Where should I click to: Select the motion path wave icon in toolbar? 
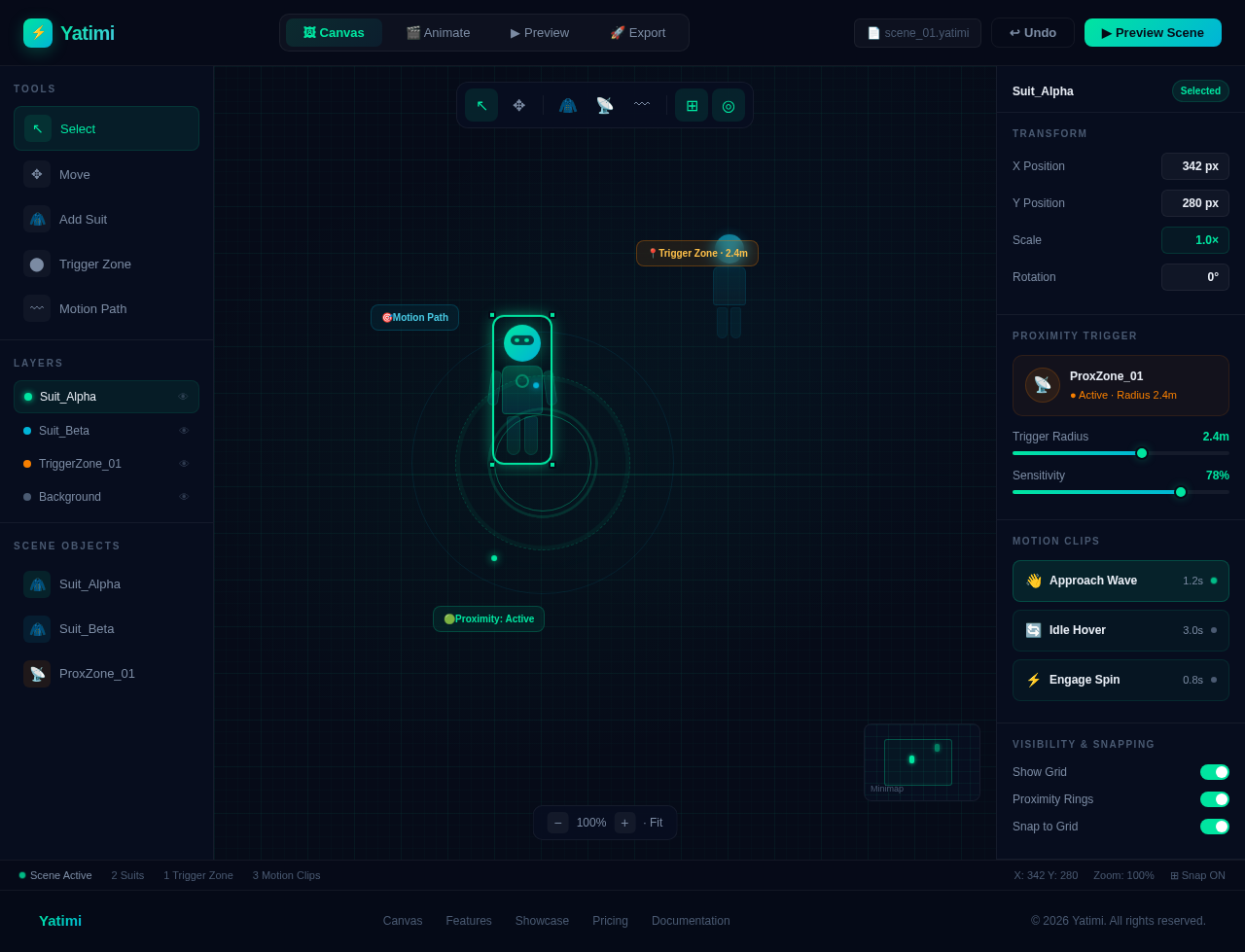click(x=642, y=105)
